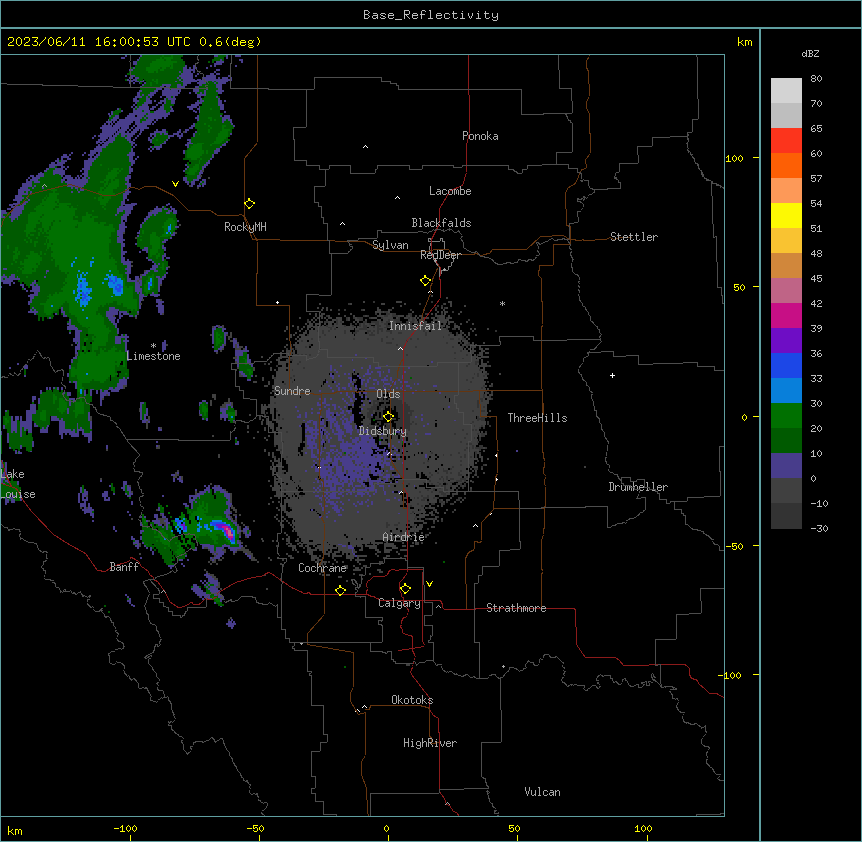
Task: Click the white plus marker north of Drumheller
Action: click(x=612, y=375)
